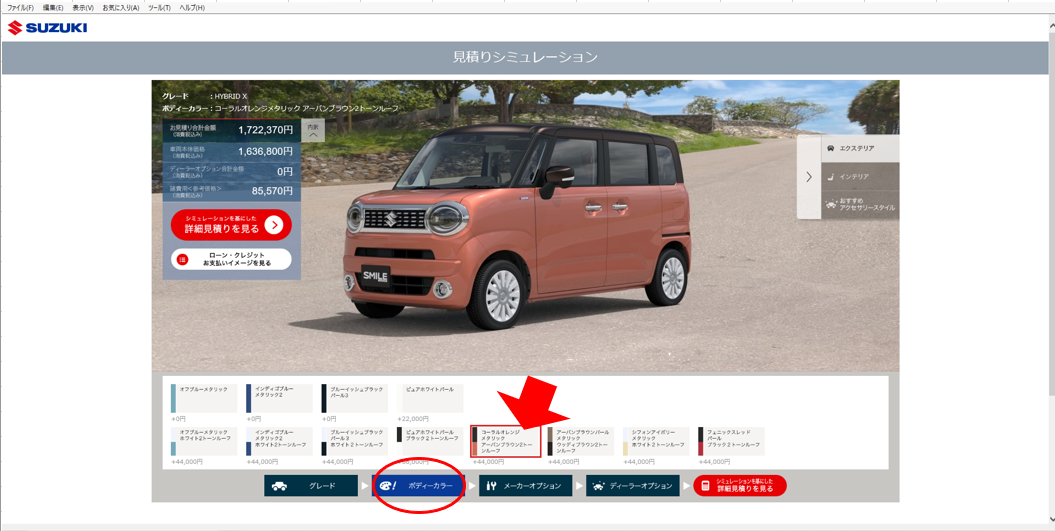Switch view to エクステリア
Image resolution: width=1055 pixels, height=531 pixels.
click(860, 148)
